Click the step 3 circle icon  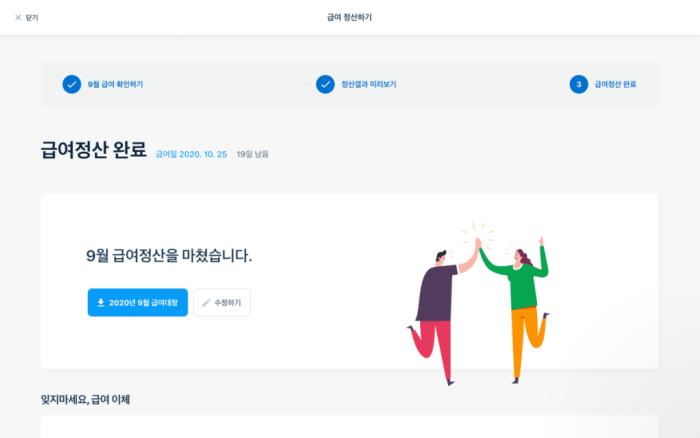[579, 84]
